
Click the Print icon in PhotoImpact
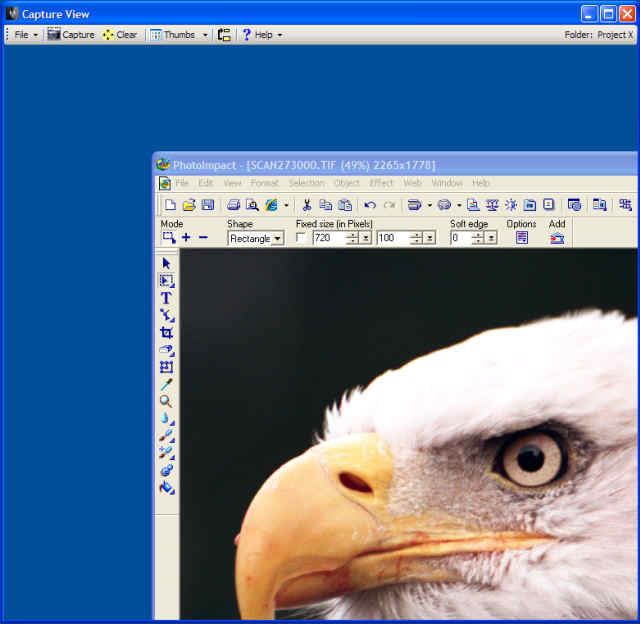click(x=233, y=204)
